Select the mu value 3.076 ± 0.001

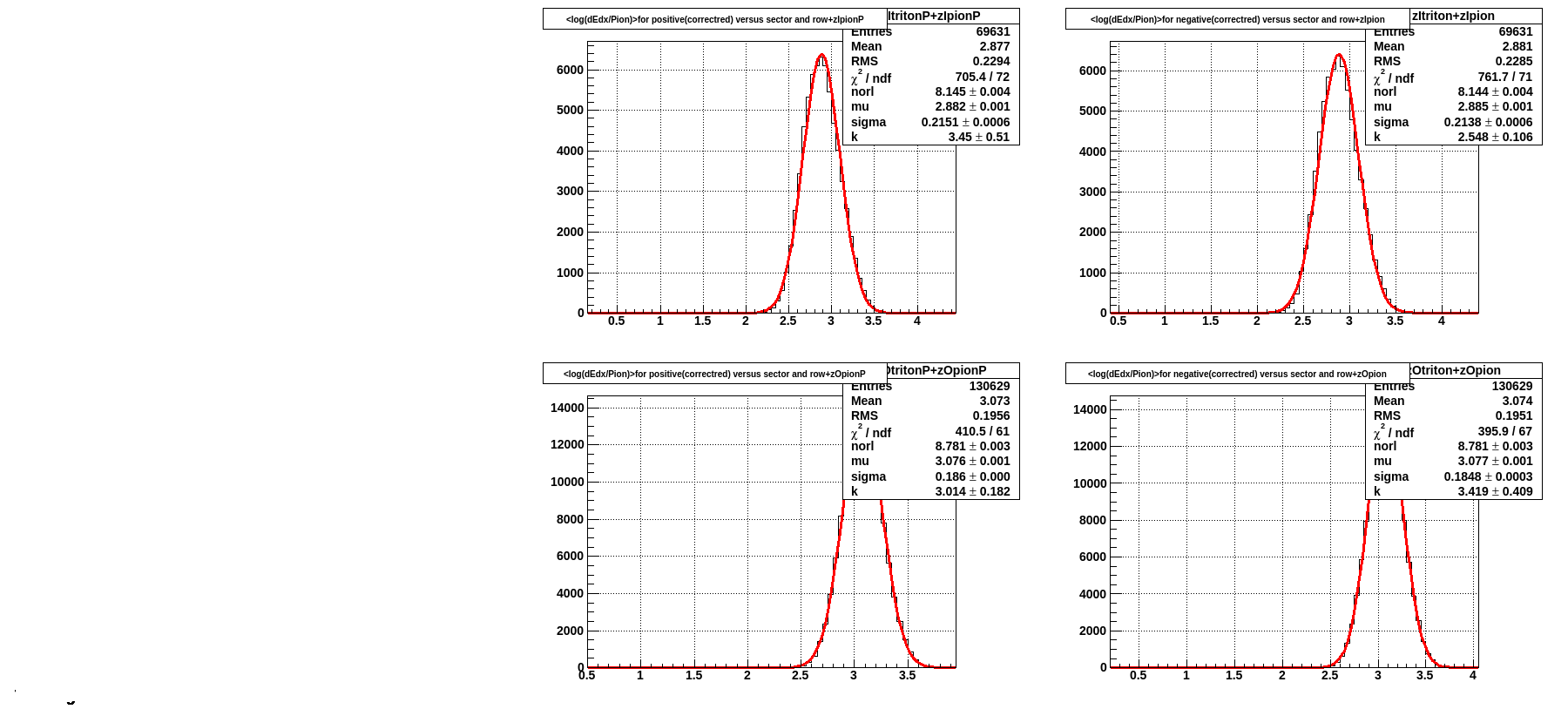[973, 461]
